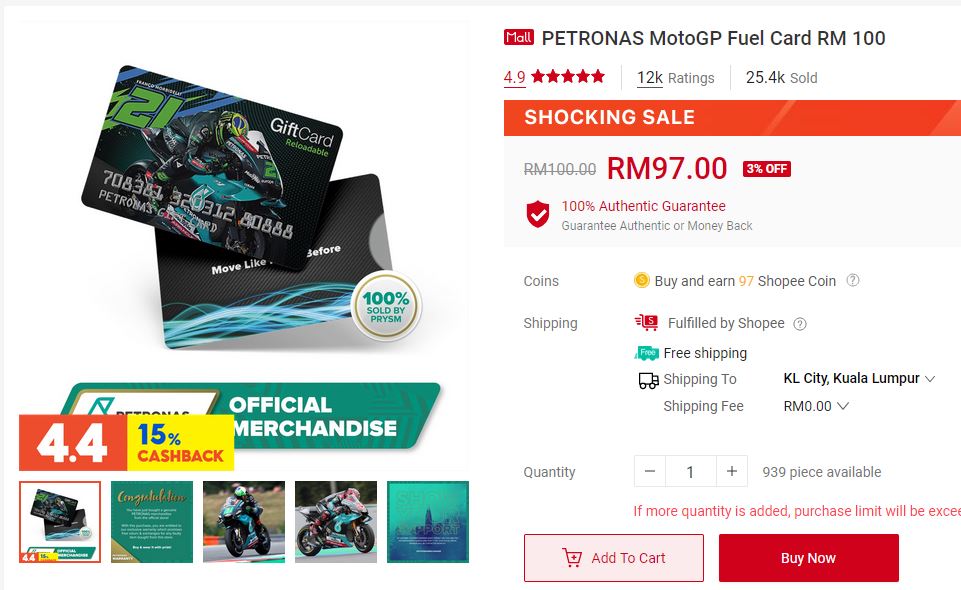Click the red Authentic Guarantee shield icon
Screen dimensions: 961x590
[538, 214]
